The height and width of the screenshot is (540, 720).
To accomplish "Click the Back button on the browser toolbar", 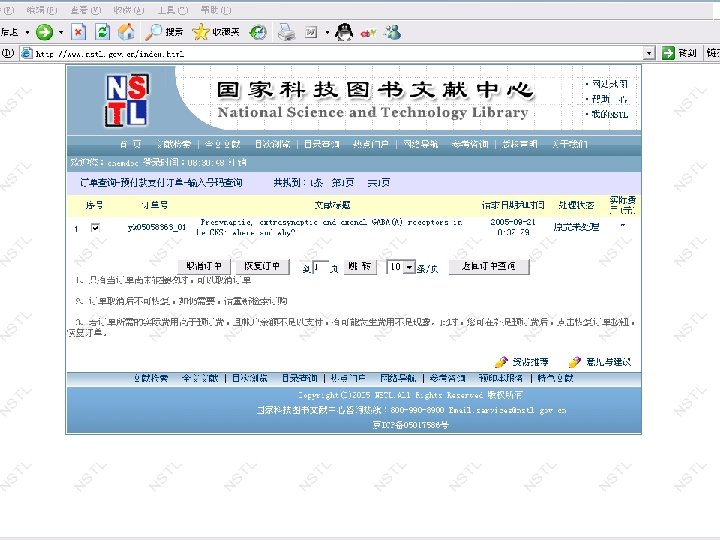I will (11, 32).
